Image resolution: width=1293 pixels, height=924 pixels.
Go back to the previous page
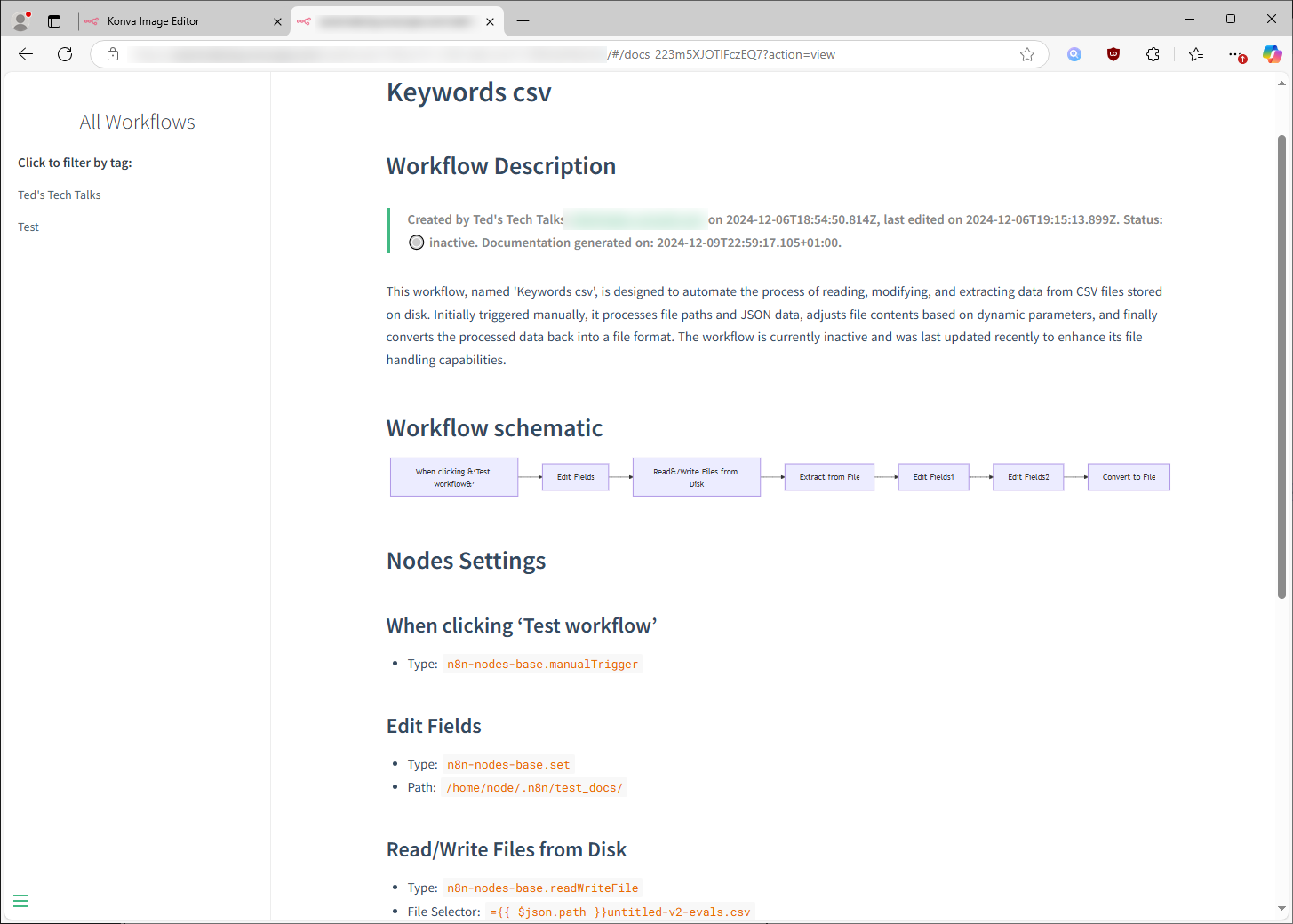[26, 54]
